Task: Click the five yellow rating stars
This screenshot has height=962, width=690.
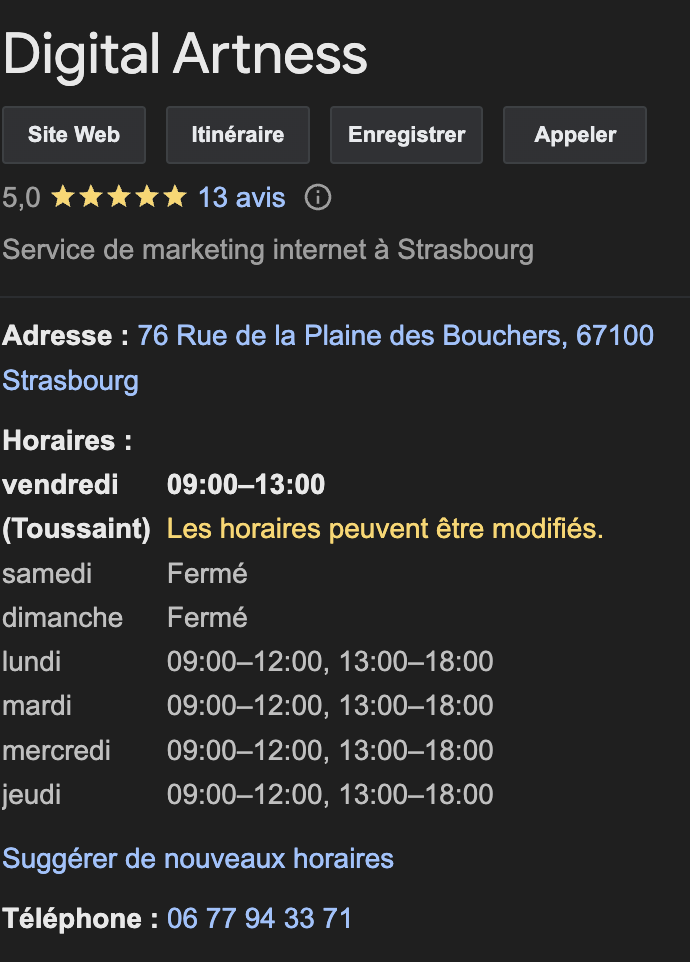Action: pyautogui.click(x=118, y=198)
